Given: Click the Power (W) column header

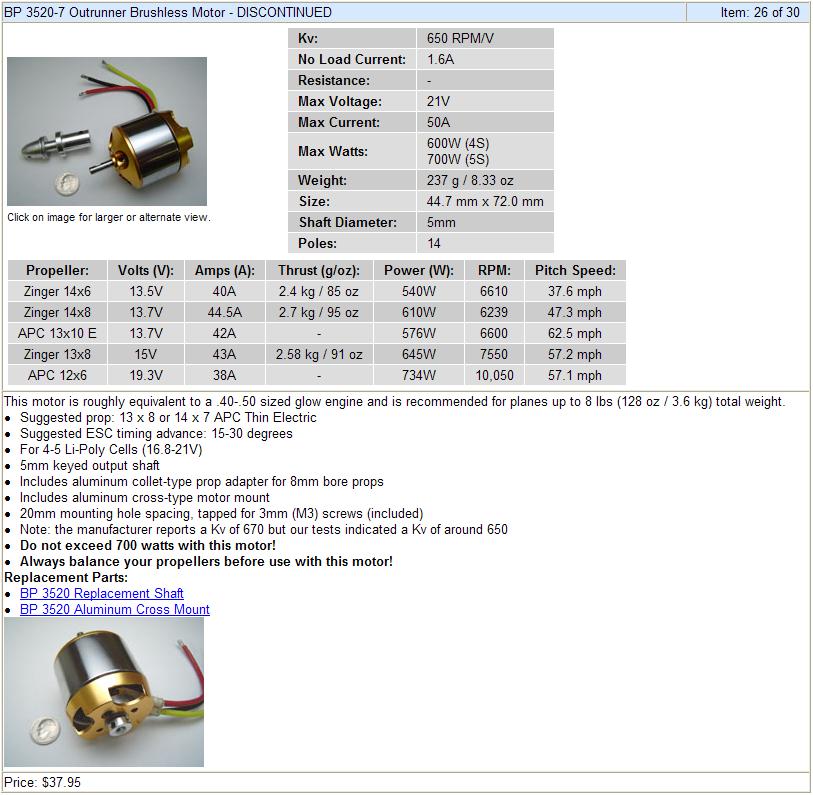Looking at the screenshot, I should [419, 271].
